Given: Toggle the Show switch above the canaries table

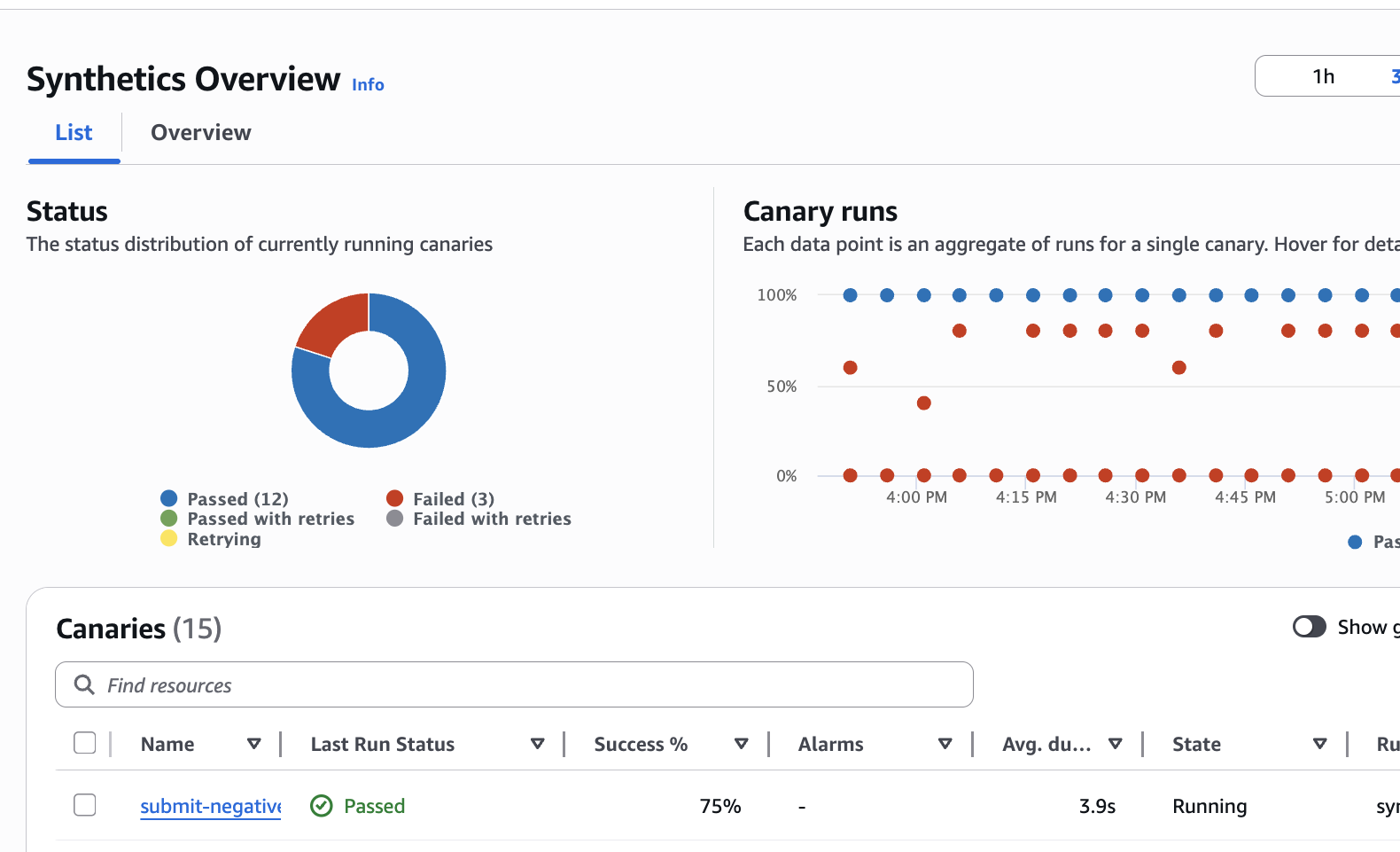Looking at the screenshot, I should 1309,627.
